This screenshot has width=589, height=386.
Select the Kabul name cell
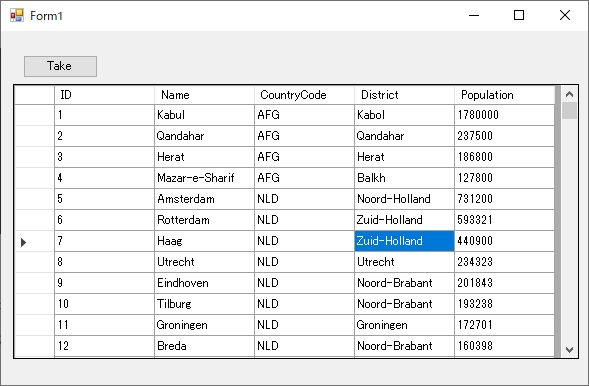click(x=204, y=115)
